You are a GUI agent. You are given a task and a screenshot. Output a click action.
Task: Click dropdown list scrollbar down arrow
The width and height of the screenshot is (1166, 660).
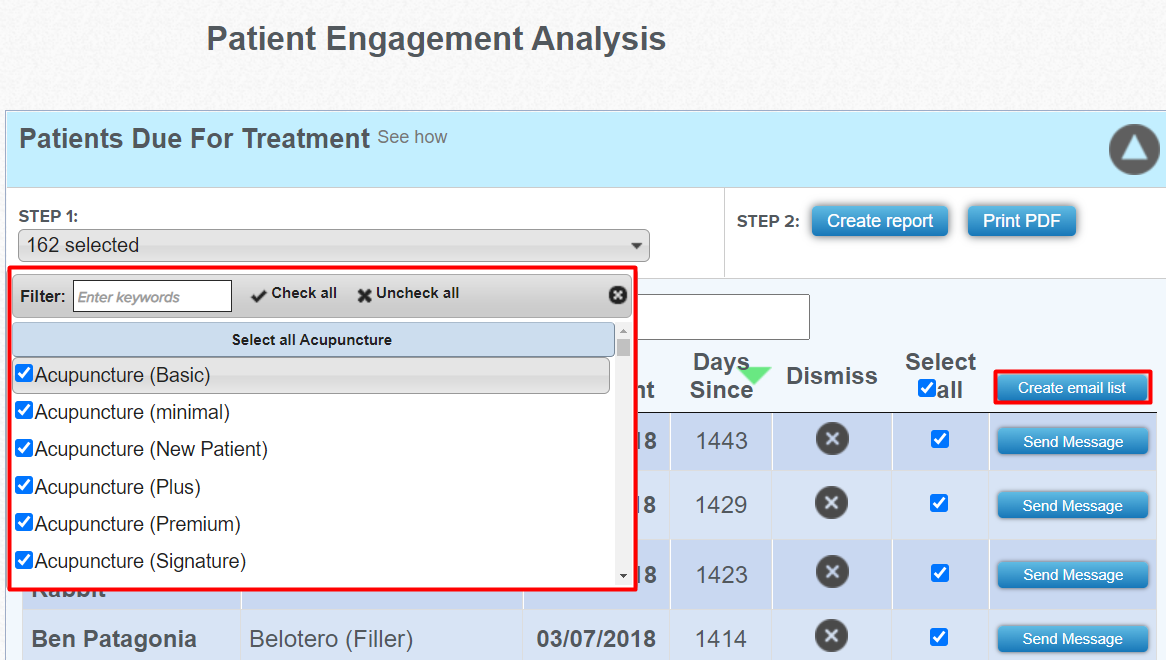click(624, 575)
